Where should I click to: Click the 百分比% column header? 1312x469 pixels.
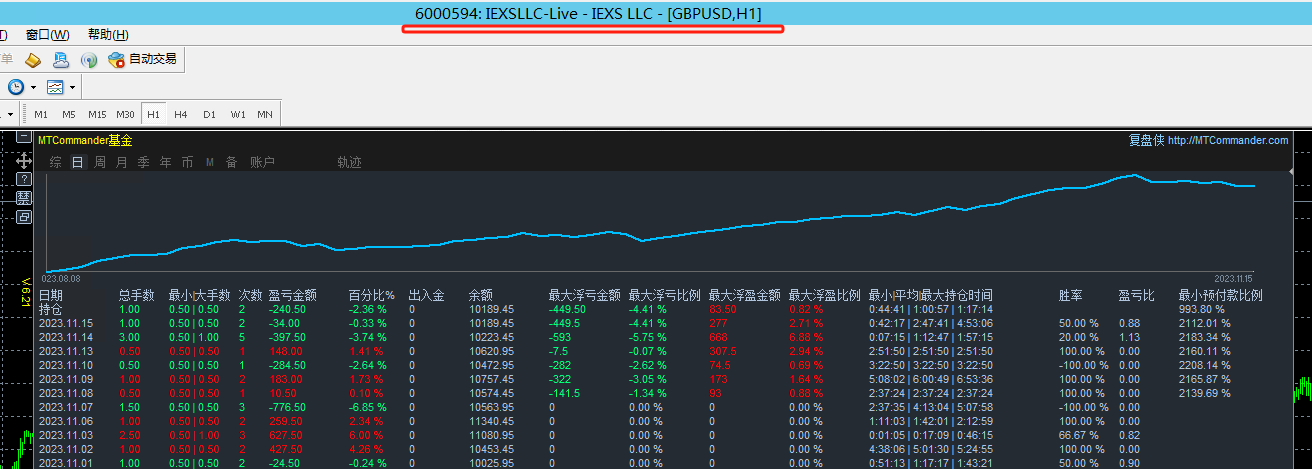[371, 295]
